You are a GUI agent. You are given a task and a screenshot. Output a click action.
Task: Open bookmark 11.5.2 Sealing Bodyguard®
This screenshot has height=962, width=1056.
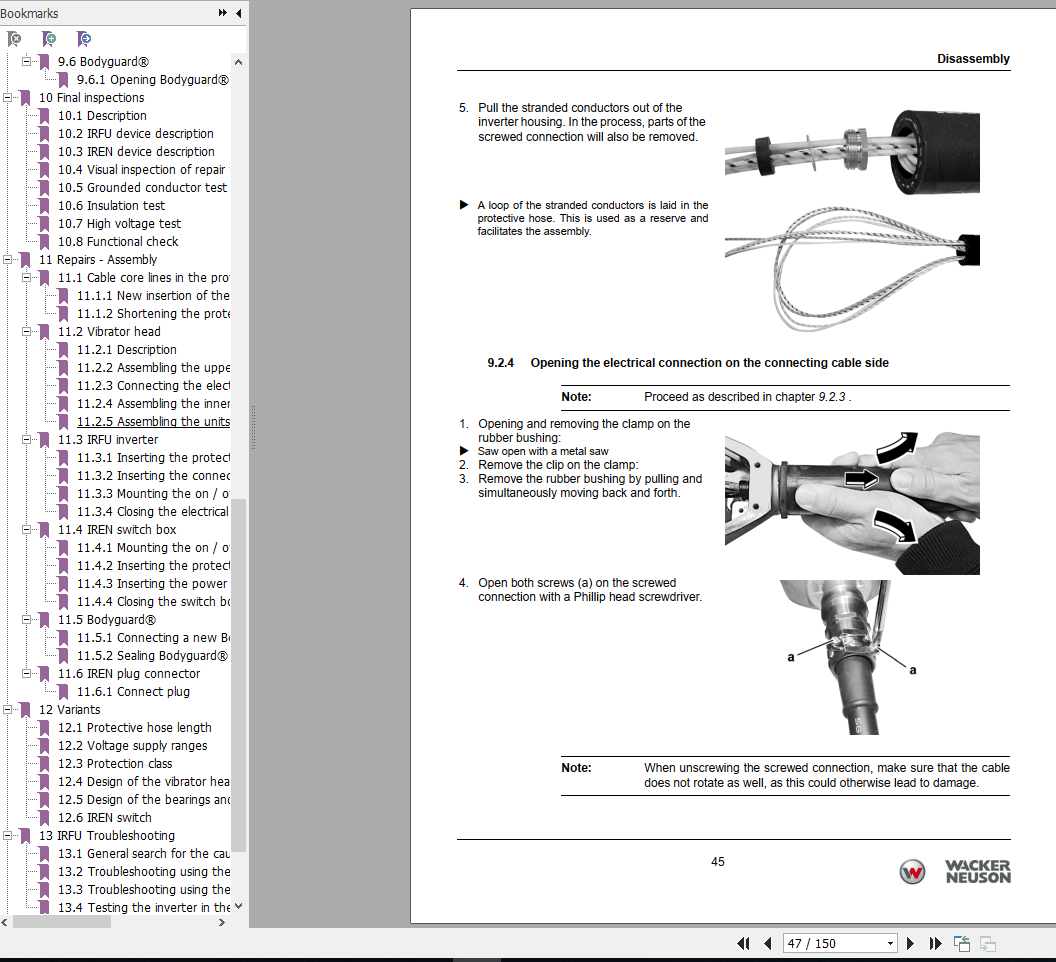pyautogui.click(x=152, y=655)
